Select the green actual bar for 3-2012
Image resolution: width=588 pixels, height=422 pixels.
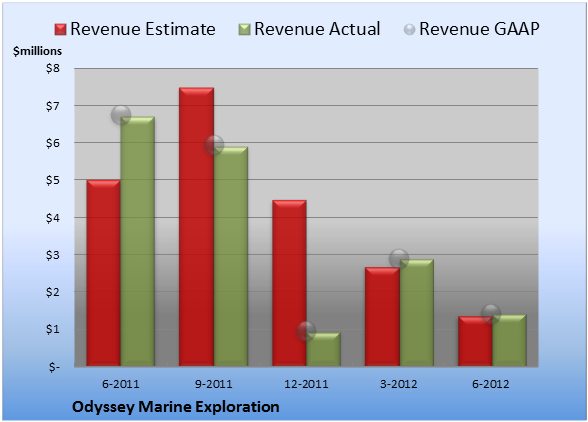pos(417,312)
